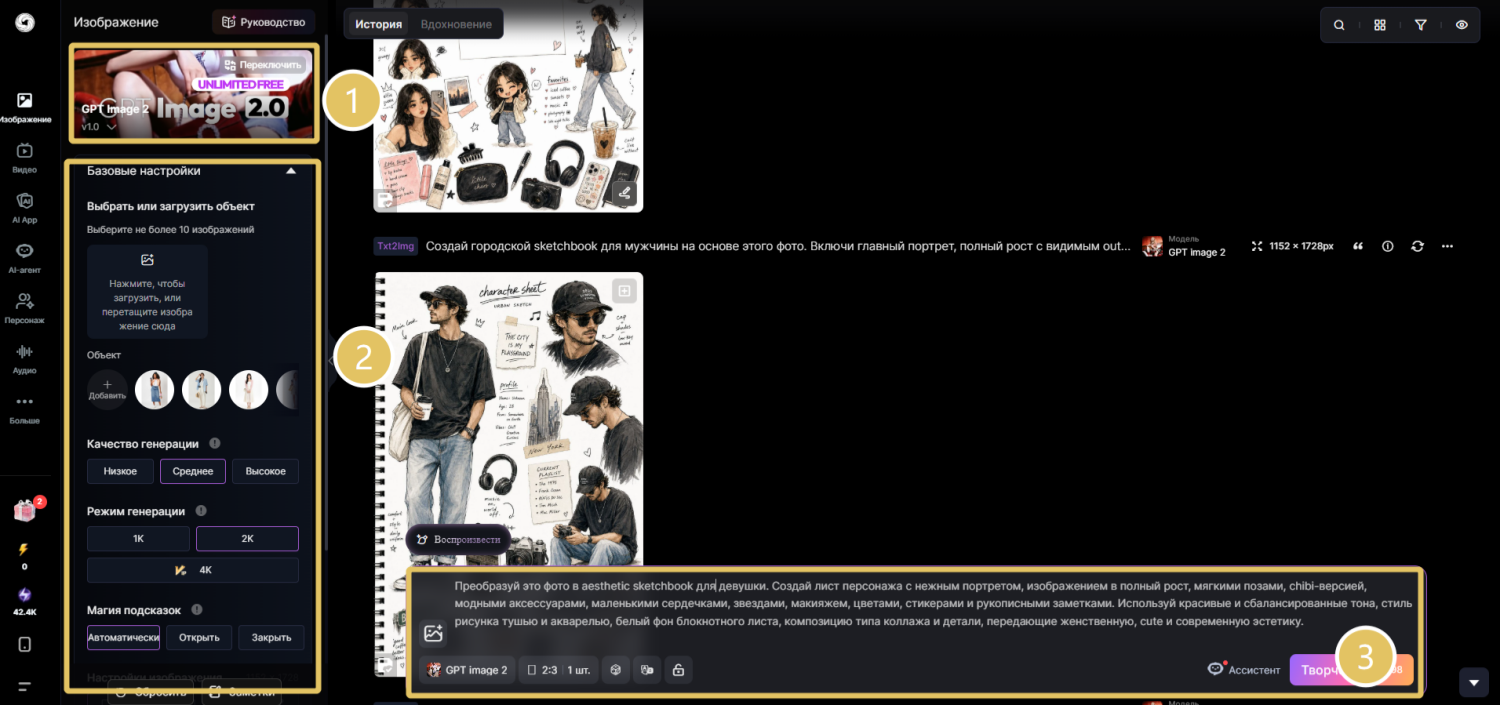This screenshot has height=705, width=1500.
Task: Click the app logo at top-left
Action: click(25, 22)
